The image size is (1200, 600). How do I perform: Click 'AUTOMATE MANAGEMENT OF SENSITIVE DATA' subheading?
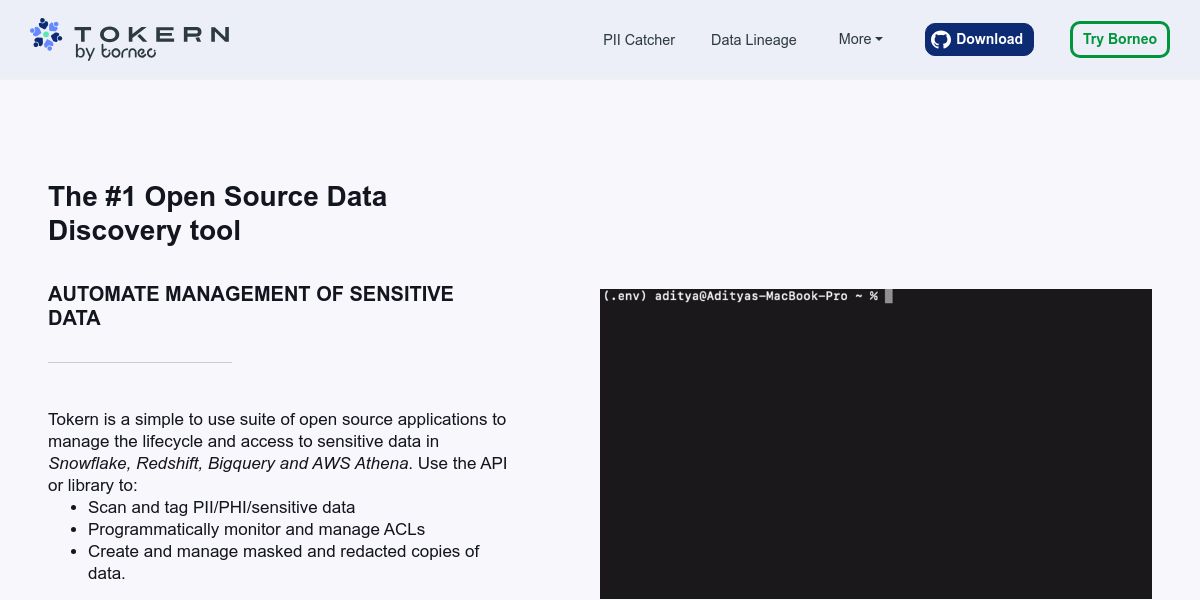click(251, 306)
